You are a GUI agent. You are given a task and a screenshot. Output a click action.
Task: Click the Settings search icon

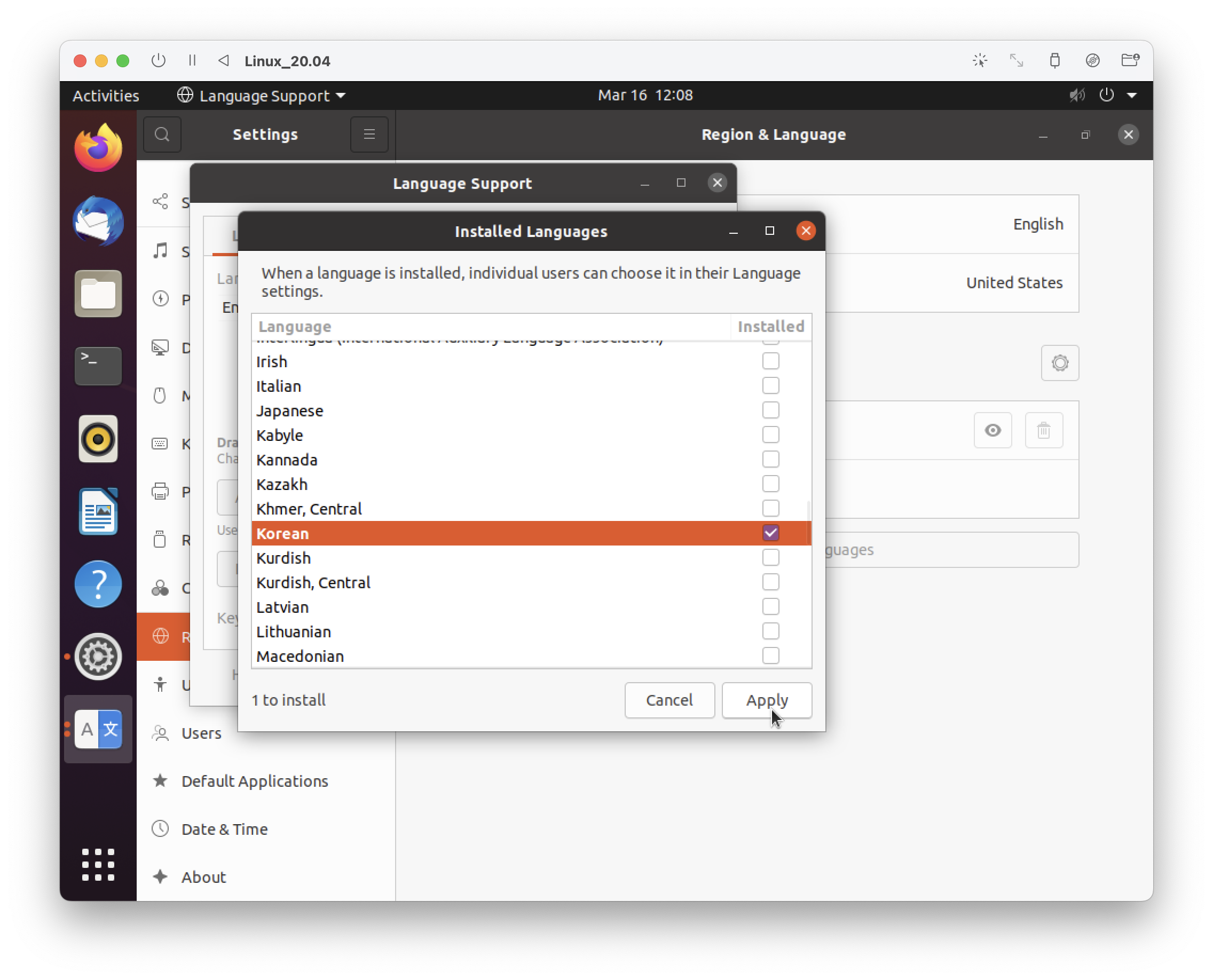tap(162, 135)
